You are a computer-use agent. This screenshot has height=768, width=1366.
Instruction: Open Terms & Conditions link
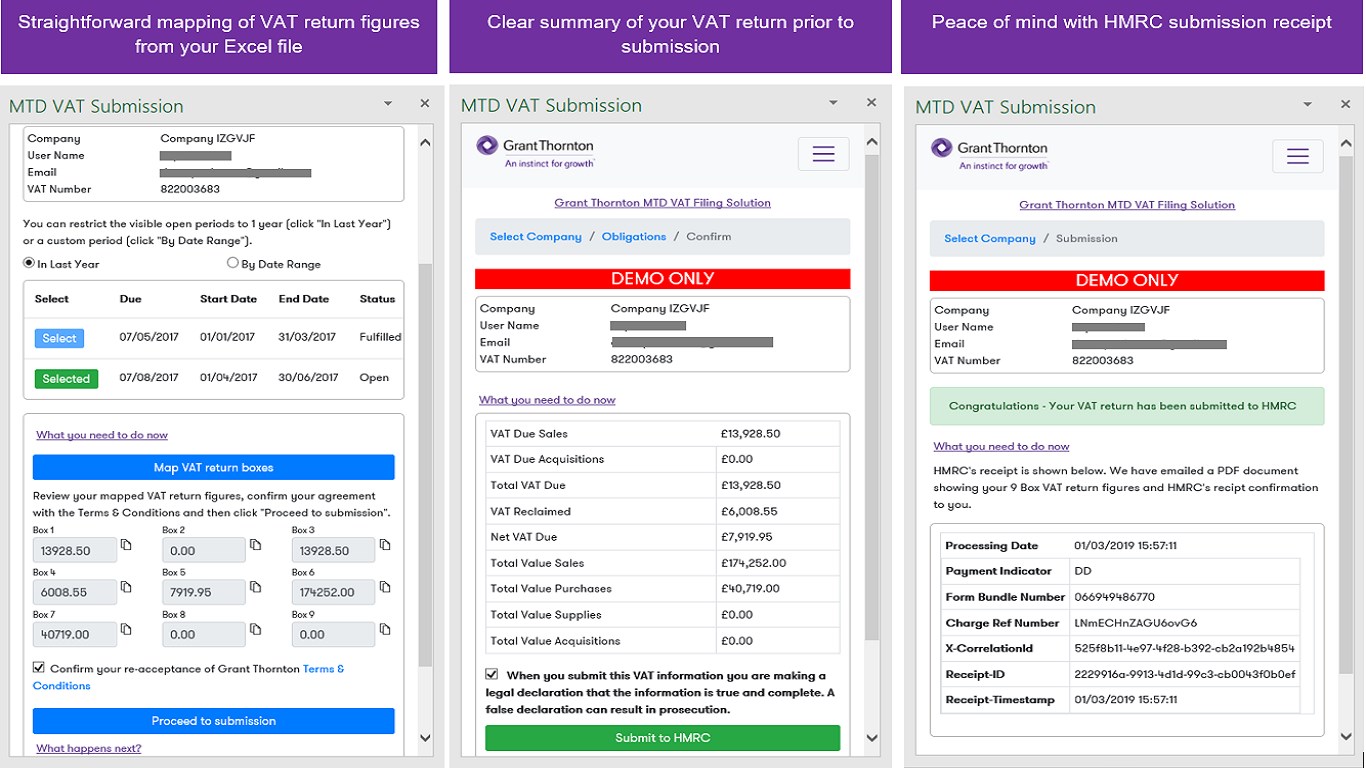(x=188, y=677)
